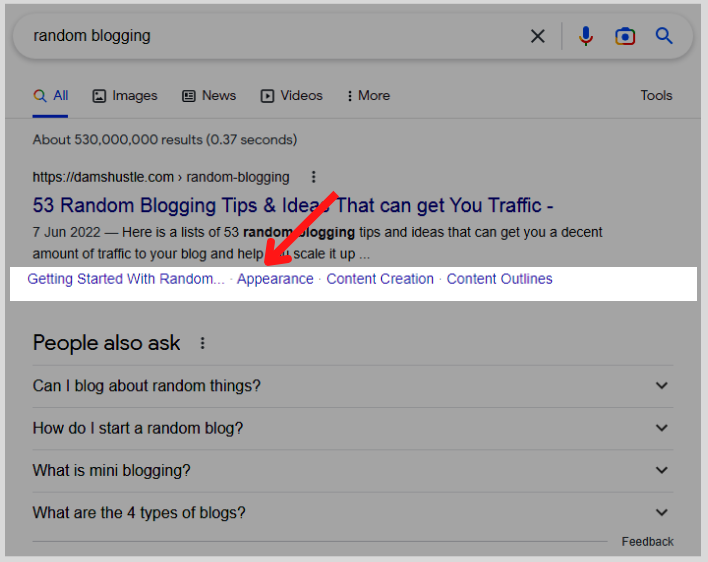The image size is (708, 562).
Task: Open the three-dot menu beside damshustle.com URL
Action: [313, 177]
